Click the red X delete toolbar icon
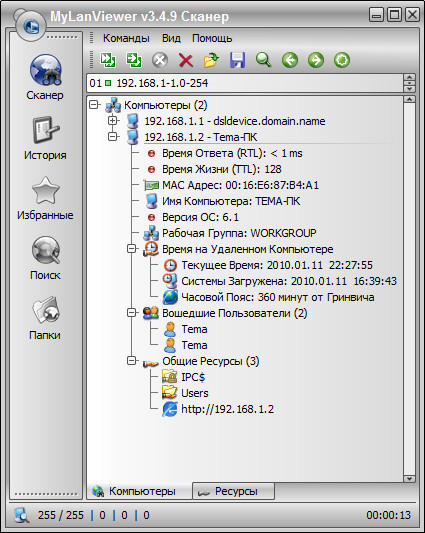The height and width of the screenshot is (533, 425). (186, 61)
